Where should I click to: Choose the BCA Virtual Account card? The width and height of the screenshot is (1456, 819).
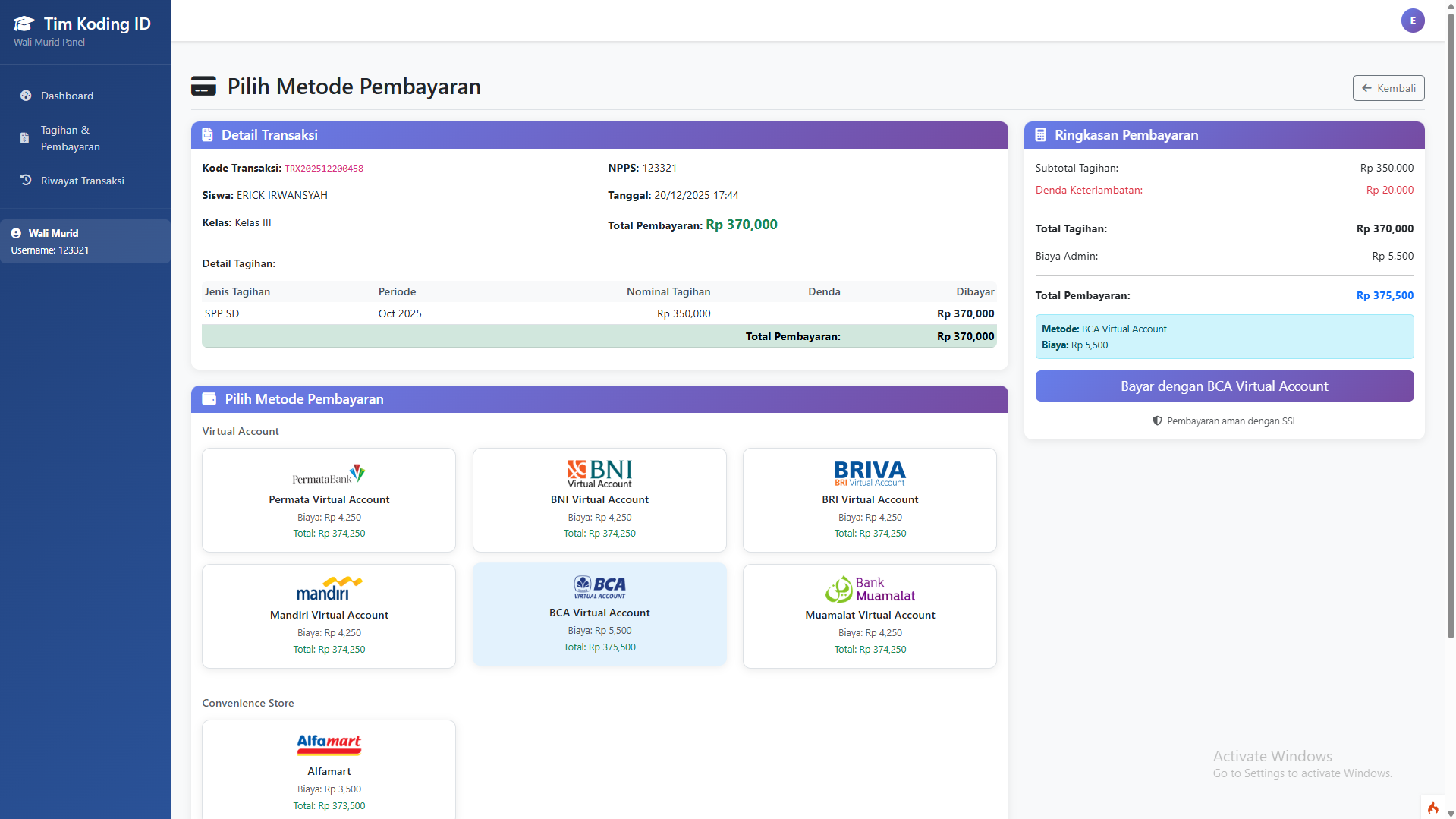pos(599,614)
